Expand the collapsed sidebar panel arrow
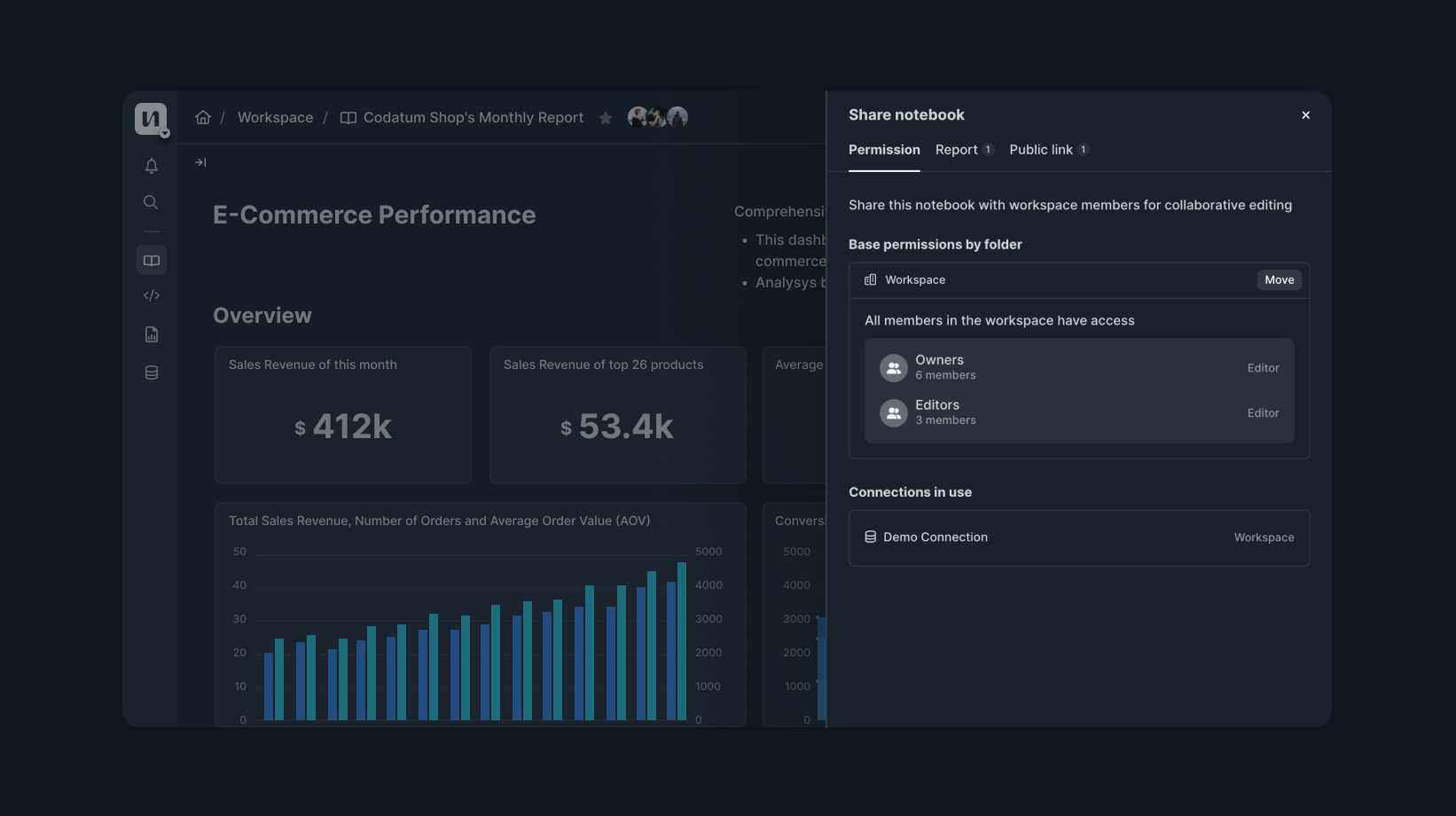 point(200,162)
